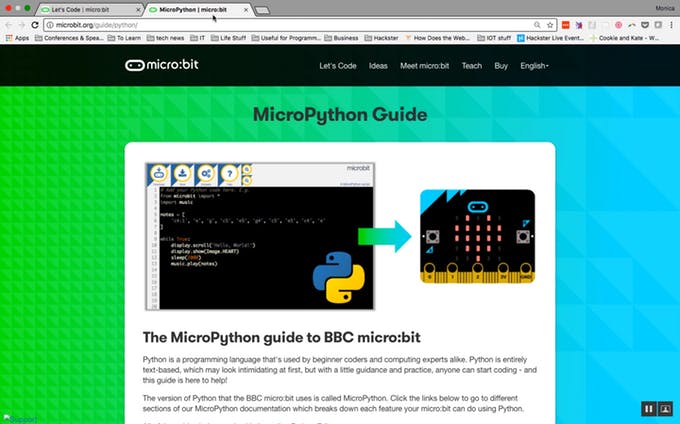The image size is (680, 424).
Task: Open the tech news bookmark folder
Action: 165,38
